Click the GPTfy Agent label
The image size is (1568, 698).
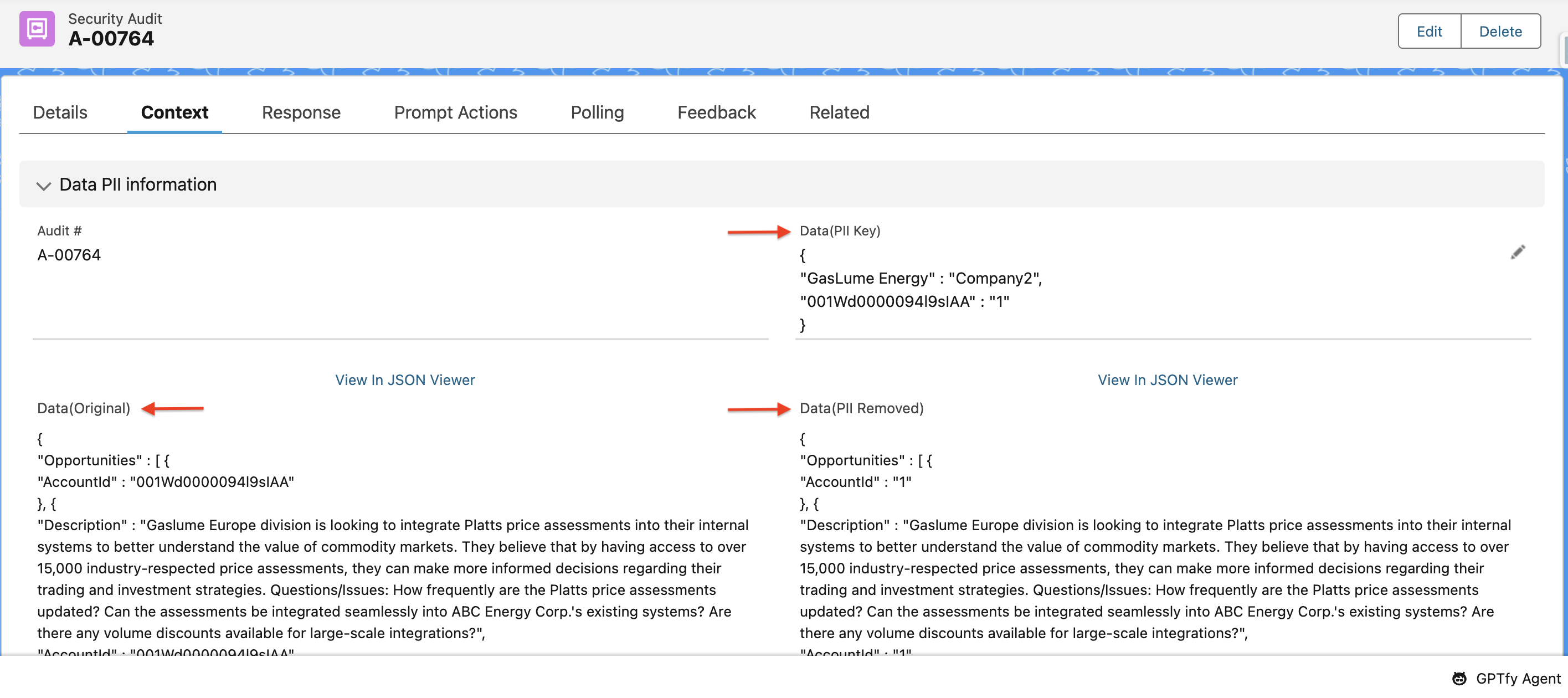tap(1518, 678)
